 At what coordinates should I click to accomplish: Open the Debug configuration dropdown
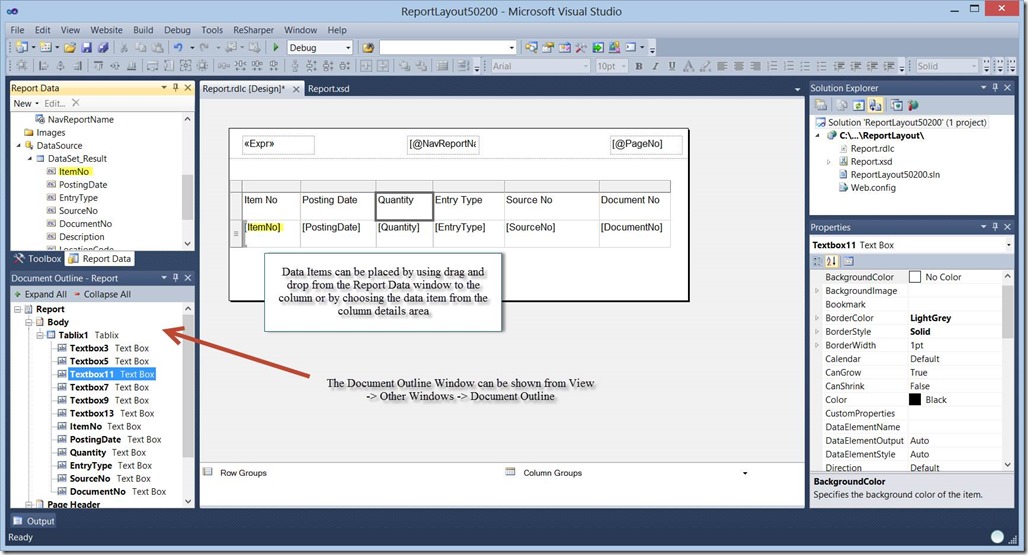(347, 48)
